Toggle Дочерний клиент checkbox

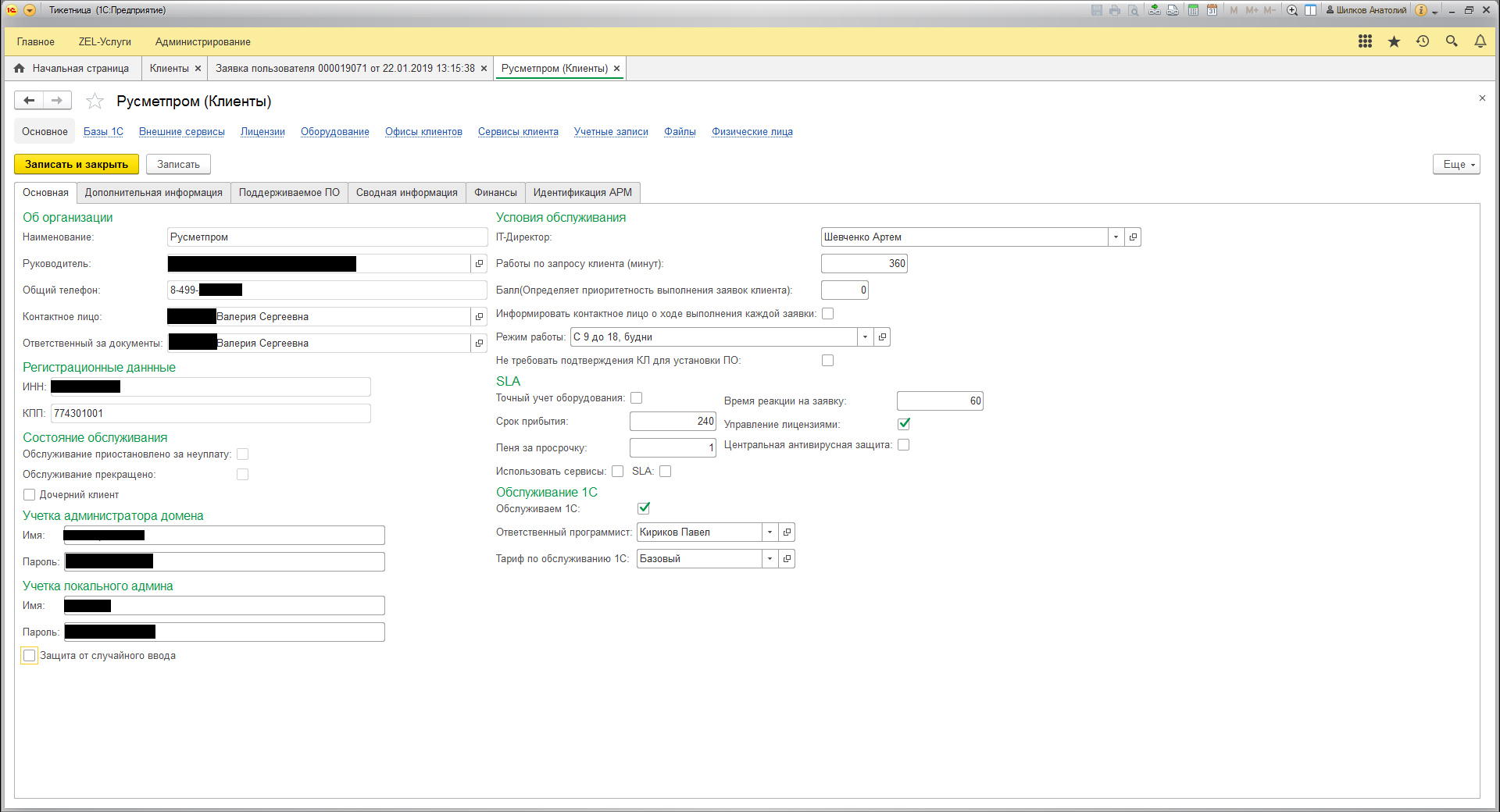click(x=30, y=495)
